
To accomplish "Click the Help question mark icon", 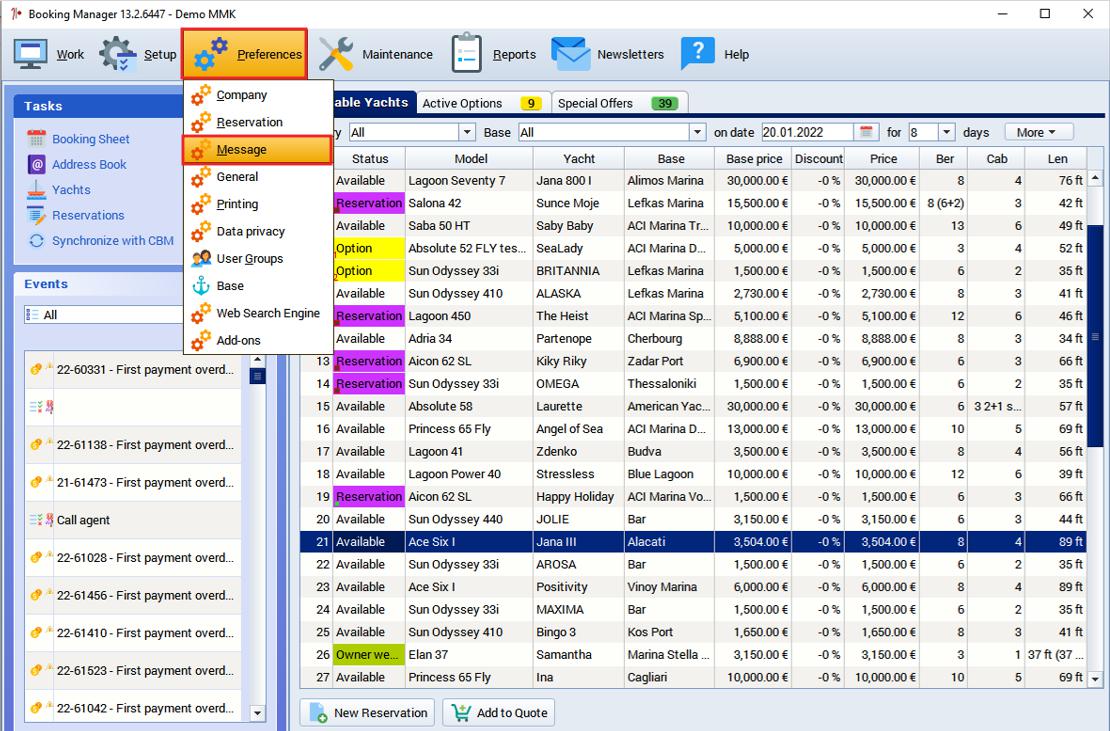I will [697, 54].
